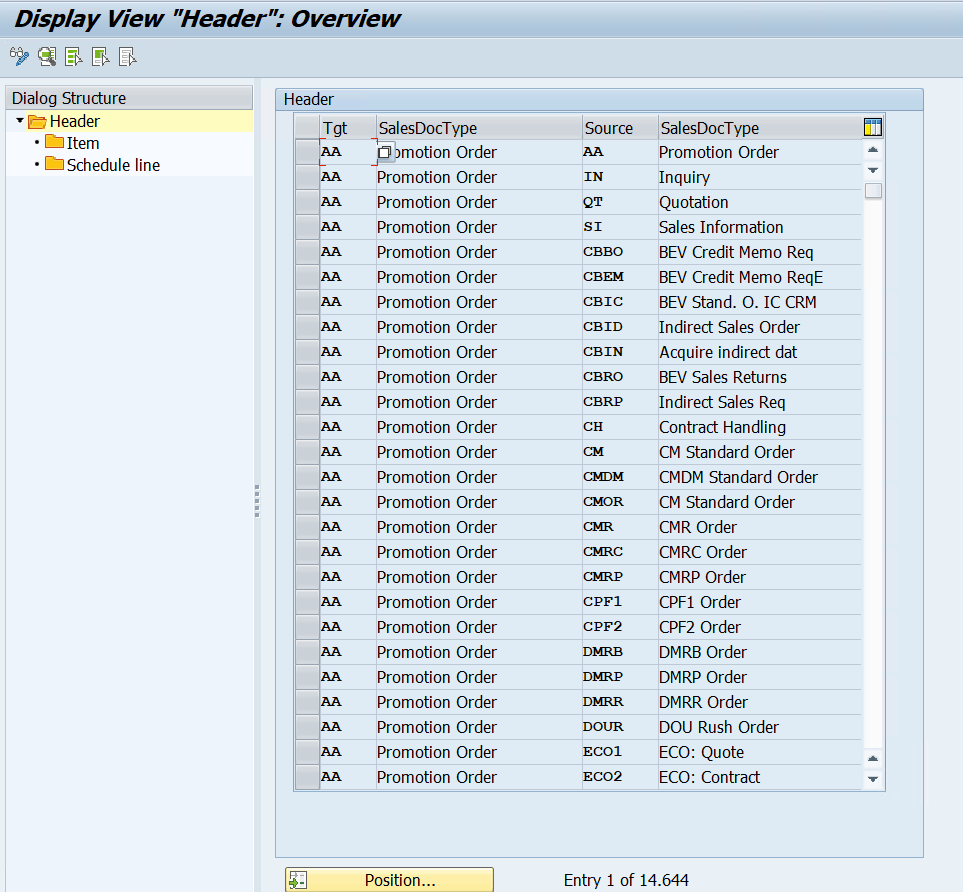This screenshot has width=963, height=892.
Task: Click the 'Indirect Sales Order' cell
Action: 759,327
